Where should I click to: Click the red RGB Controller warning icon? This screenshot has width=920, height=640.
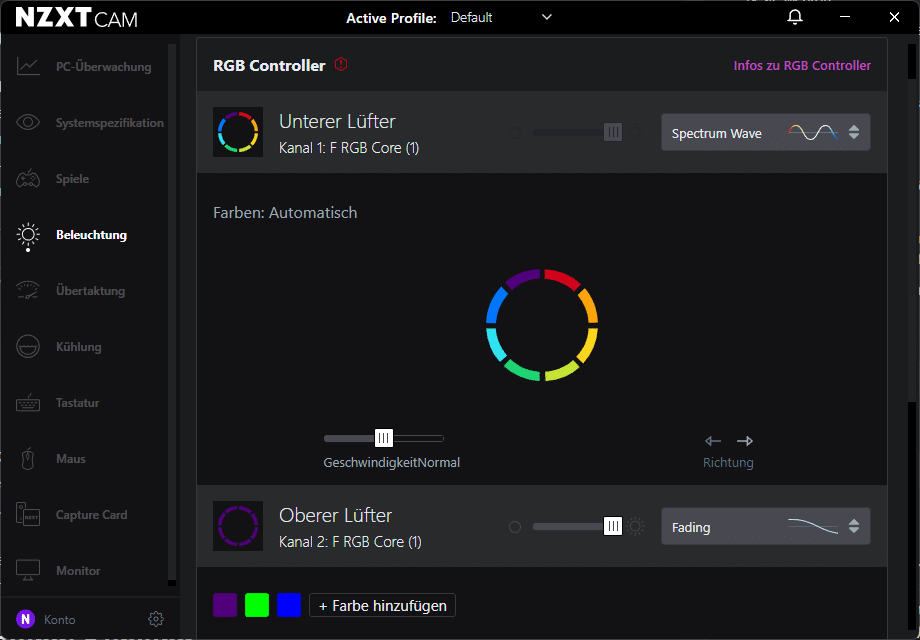[341, 65]
